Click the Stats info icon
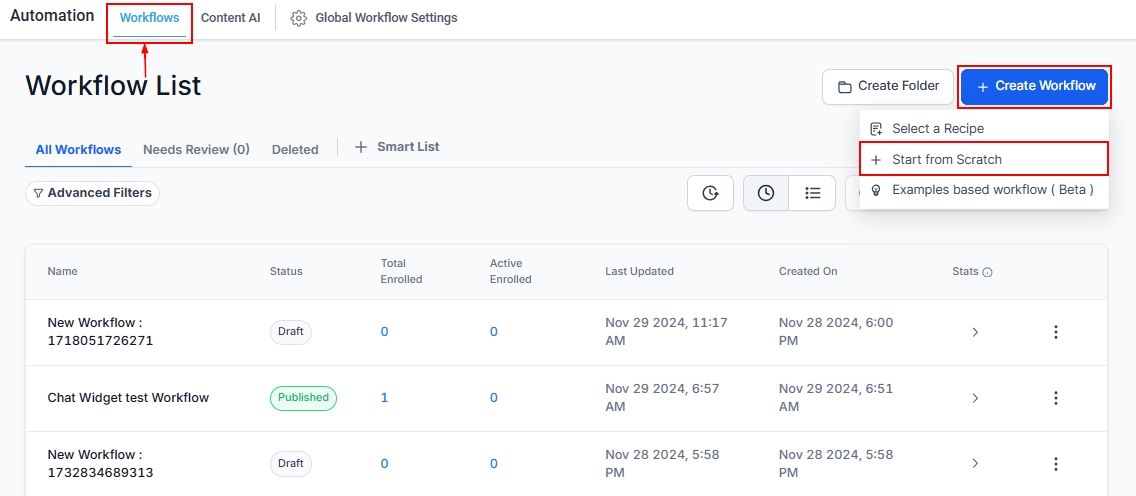Image resolution: width=1136 pixels, height=496 pixels. 987,272
